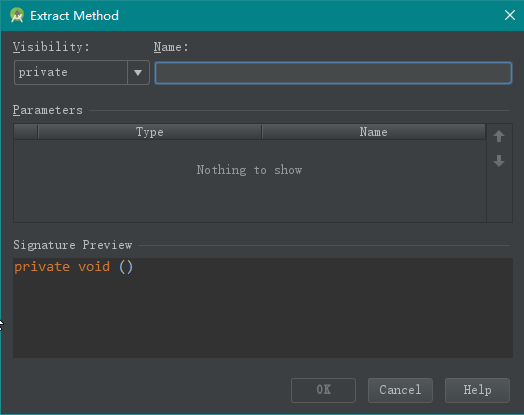Image resolution: width=524 pixels, height=415 pixels.
Task: Click the blank first column header of table
Action: point(26,132)
